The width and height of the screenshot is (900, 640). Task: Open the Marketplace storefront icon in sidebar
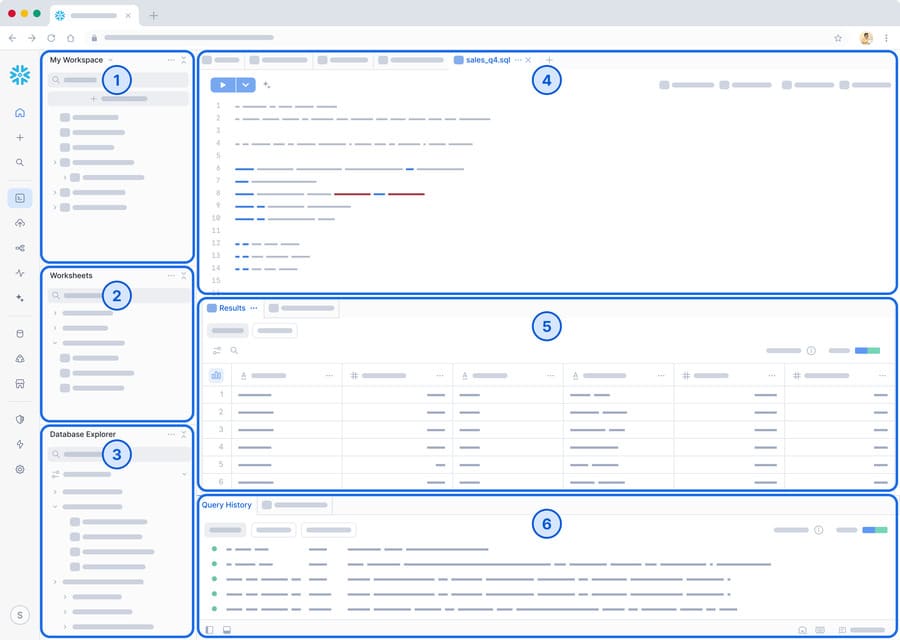20,383
